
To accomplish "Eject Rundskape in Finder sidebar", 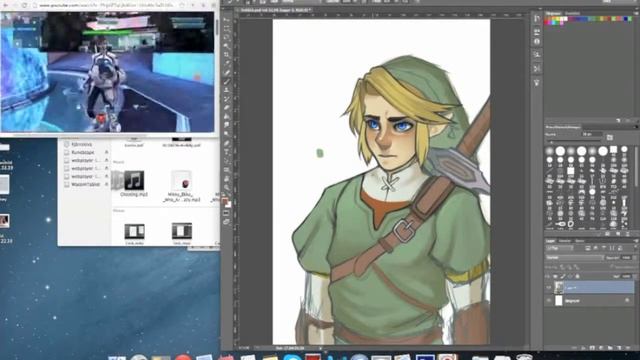I will (107, 152).
